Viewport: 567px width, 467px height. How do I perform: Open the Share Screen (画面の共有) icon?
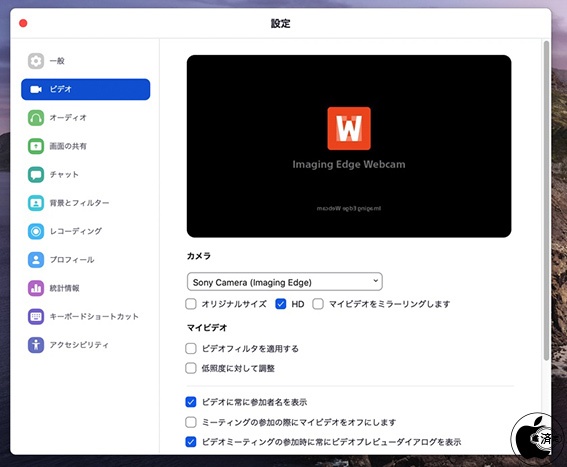pyautogui.click(x=36, y=146)
